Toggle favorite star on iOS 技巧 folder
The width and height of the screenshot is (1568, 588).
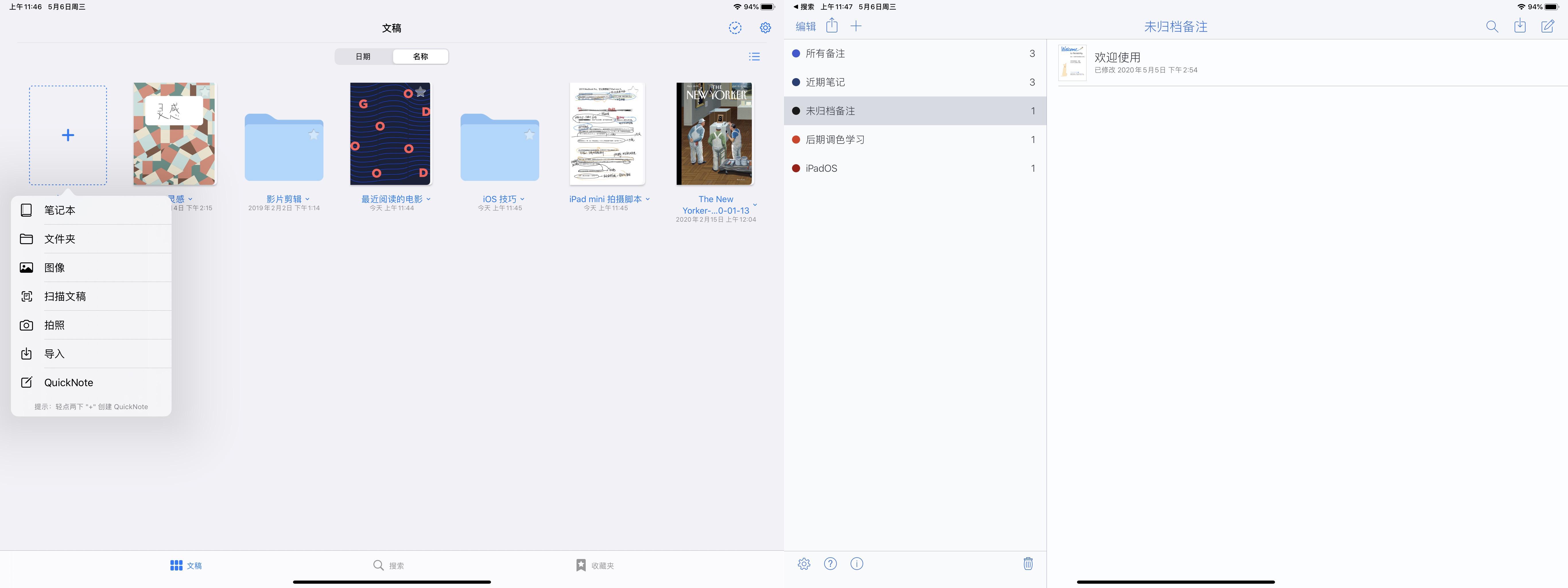(x=529, y=135)
